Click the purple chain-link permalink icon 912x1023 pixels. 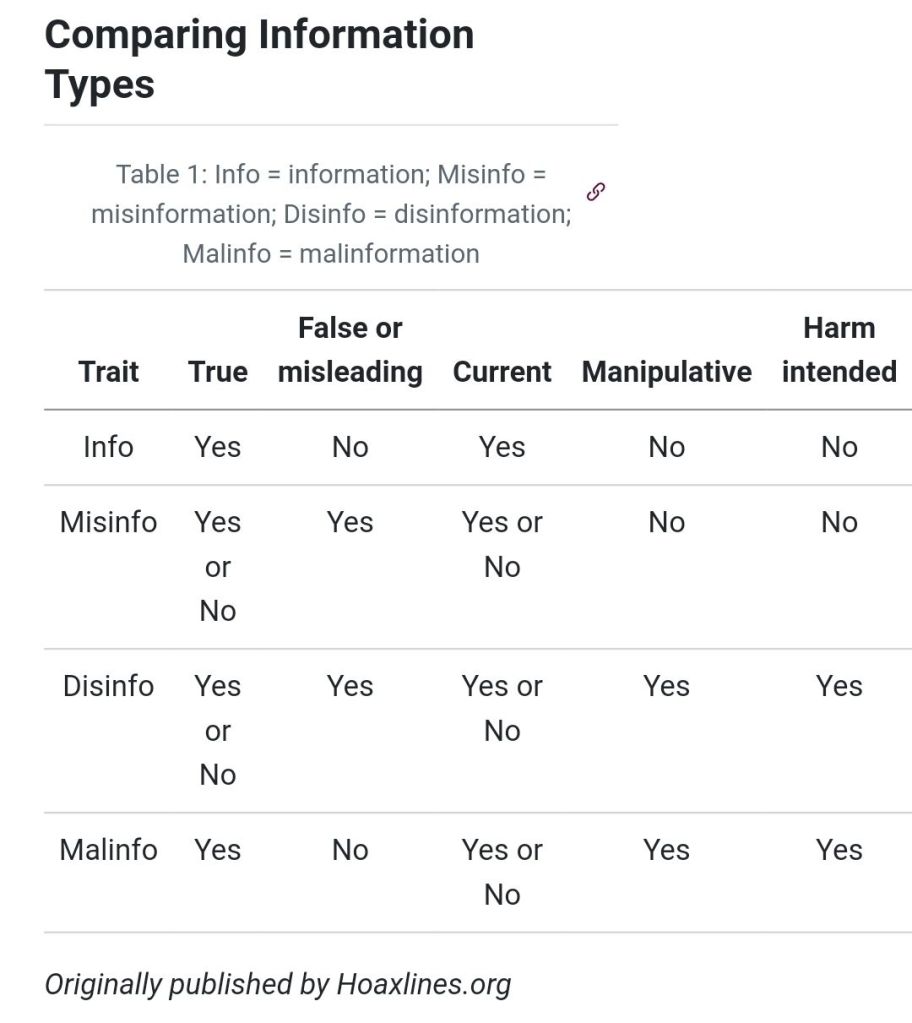click(596, 191)
